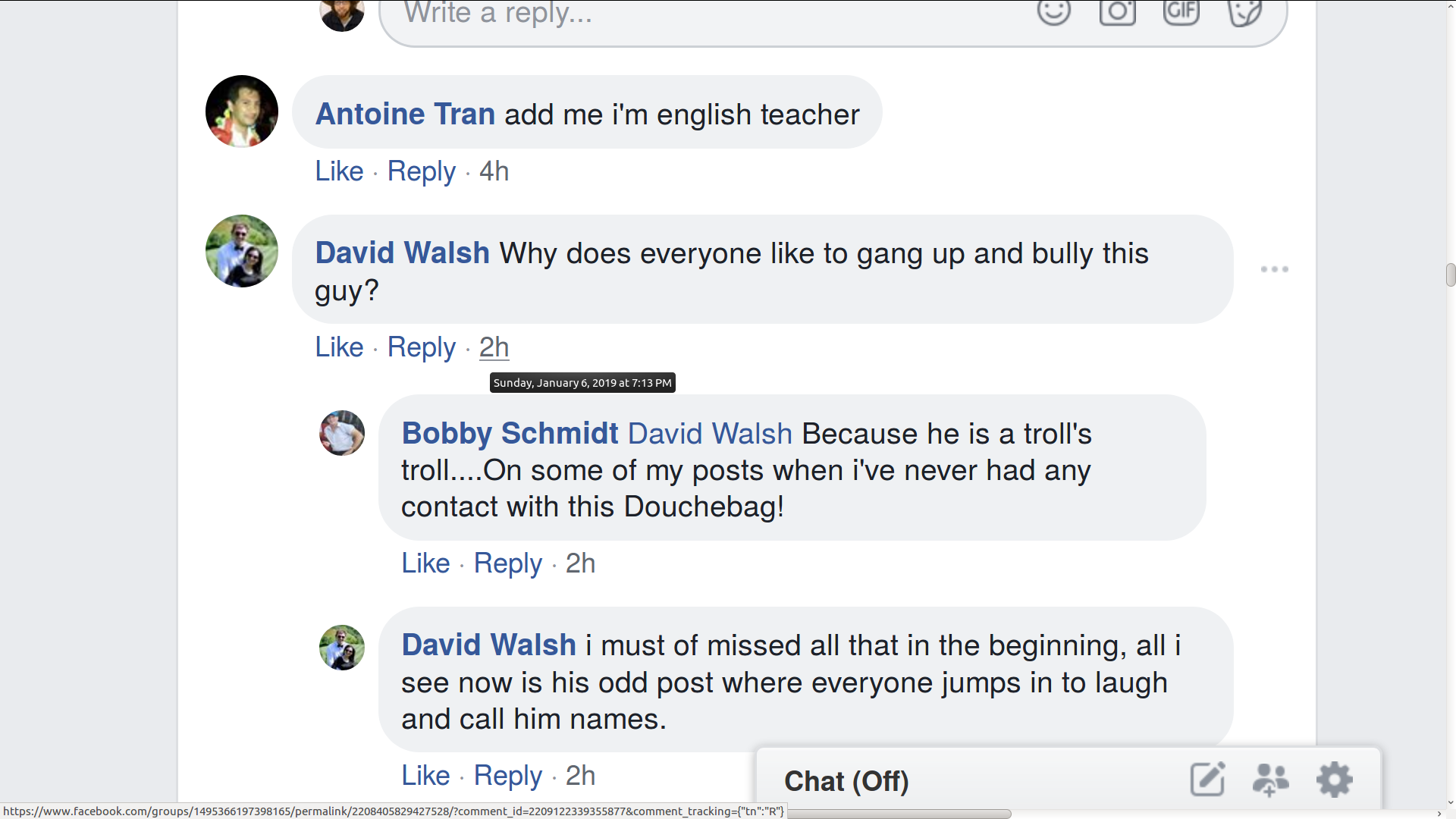Open the emoji picker in reply box
1456x819 pixels.
[x=1053, y=11]
